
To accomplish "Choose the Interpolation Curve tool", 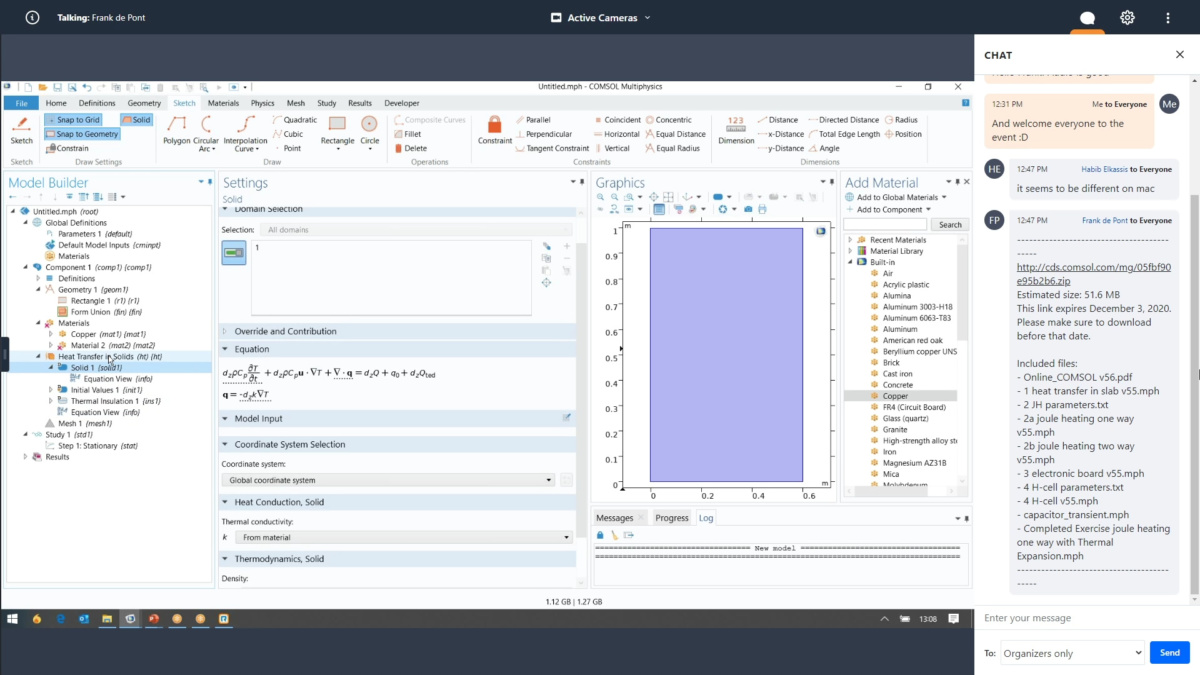I will pos(245,132).
